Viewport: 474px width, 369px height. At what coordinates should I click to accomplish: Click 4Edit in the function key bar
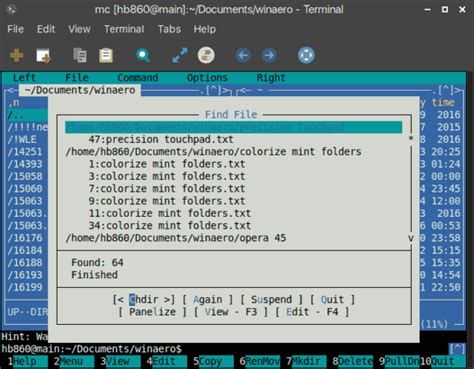click(x=166, y=361)
